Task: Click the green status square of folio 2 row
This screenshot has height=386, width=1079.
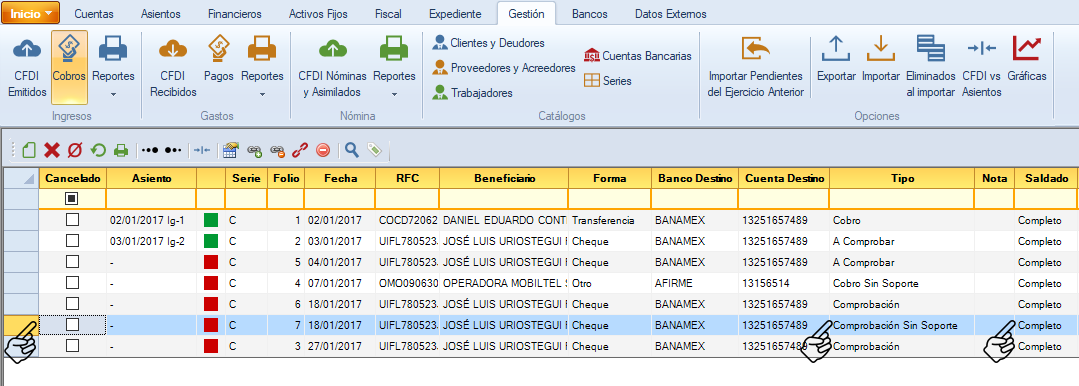Action: tap(211, 242)
